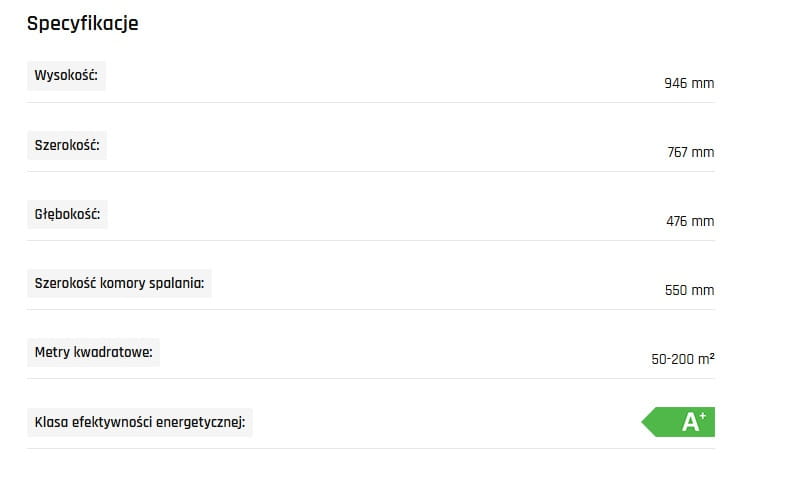Click the Szerokość label
Viewport: 790px width, 478px height.
point(67,145)
